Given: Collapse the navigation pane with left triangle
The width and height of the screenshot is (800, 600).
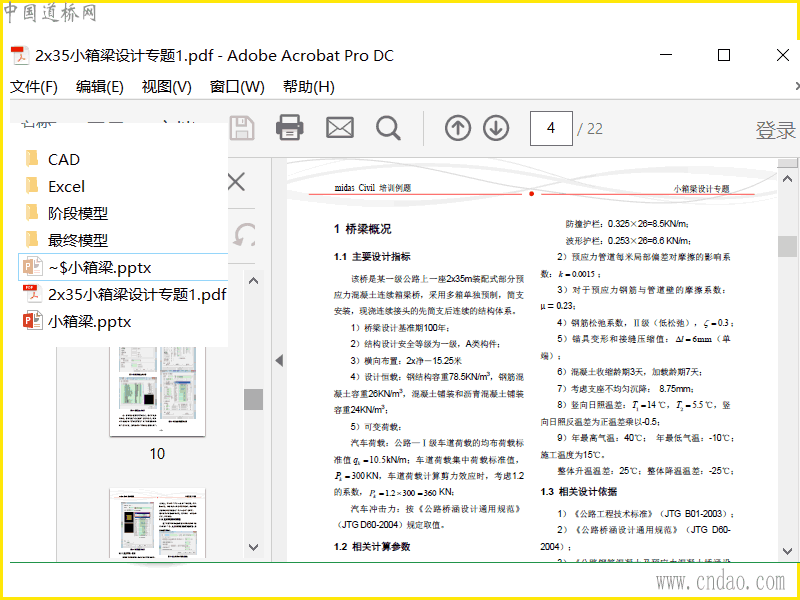Looking at the screenshot, I should tap(279, 361).
